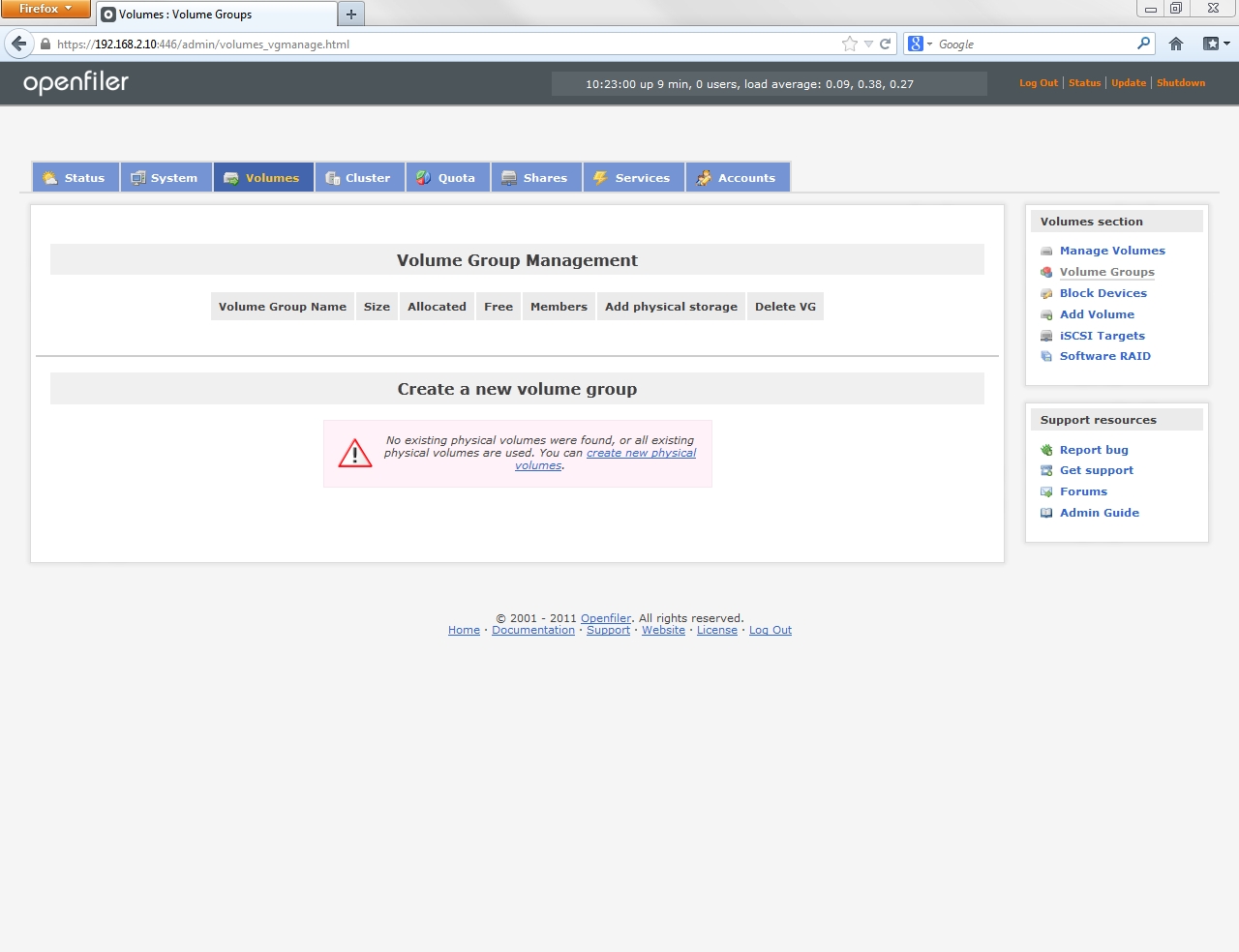1239x952 pixels.
Task: Click the browser back arrow button
Action: click(18, 44)
